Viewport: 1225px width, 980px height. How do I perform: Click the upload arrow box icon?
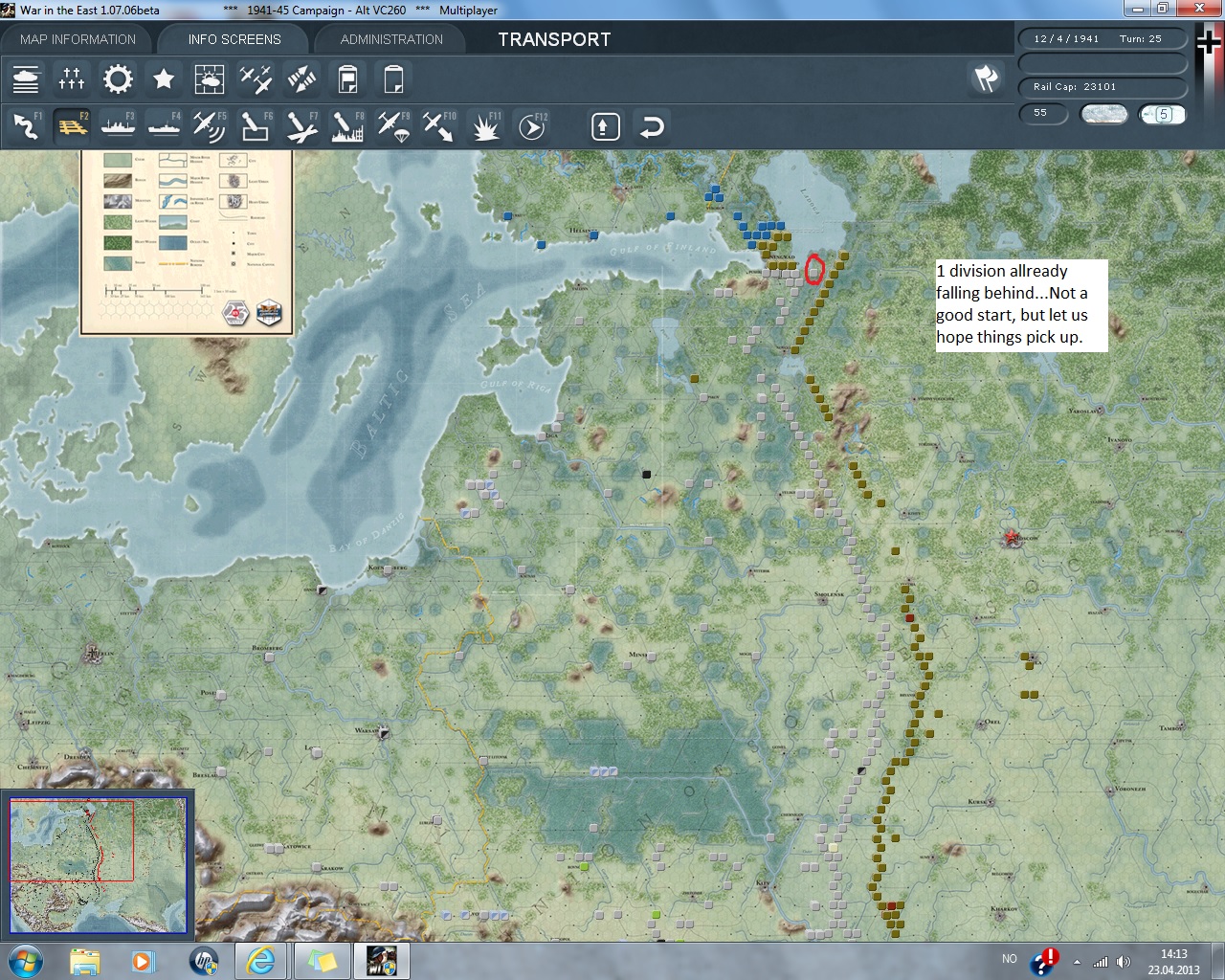[x=606, y=126]
